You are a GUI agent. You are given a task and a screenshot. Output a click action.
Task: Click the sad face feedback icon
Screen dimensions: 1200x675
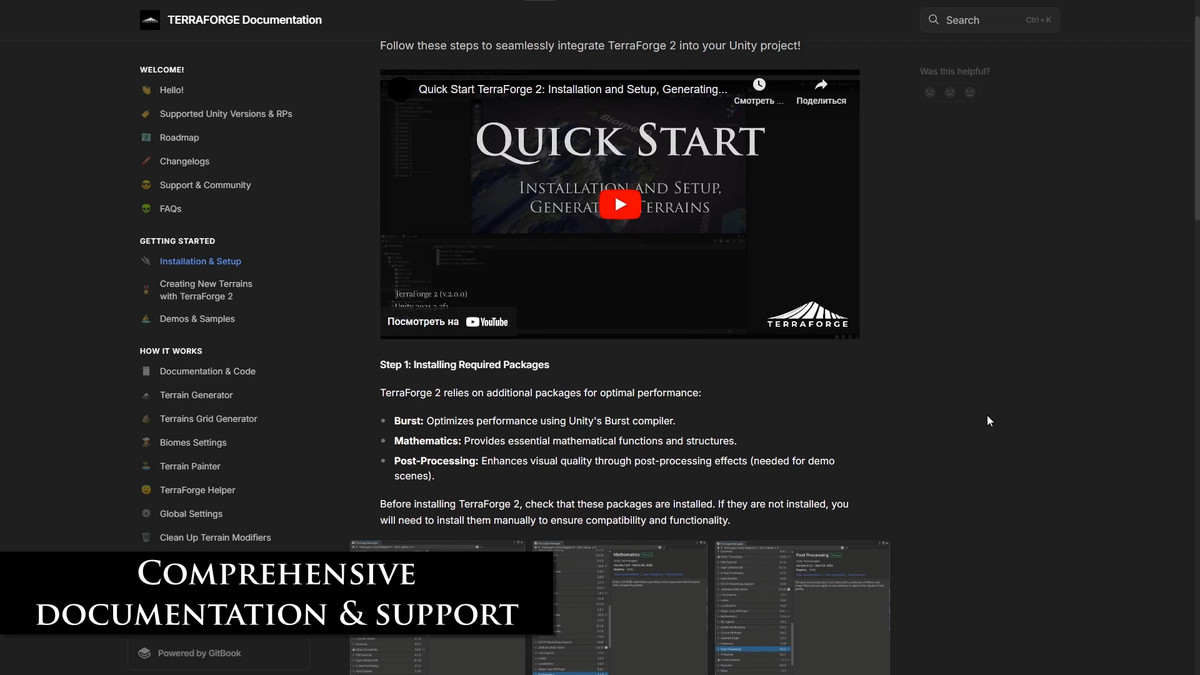(930, 93)
